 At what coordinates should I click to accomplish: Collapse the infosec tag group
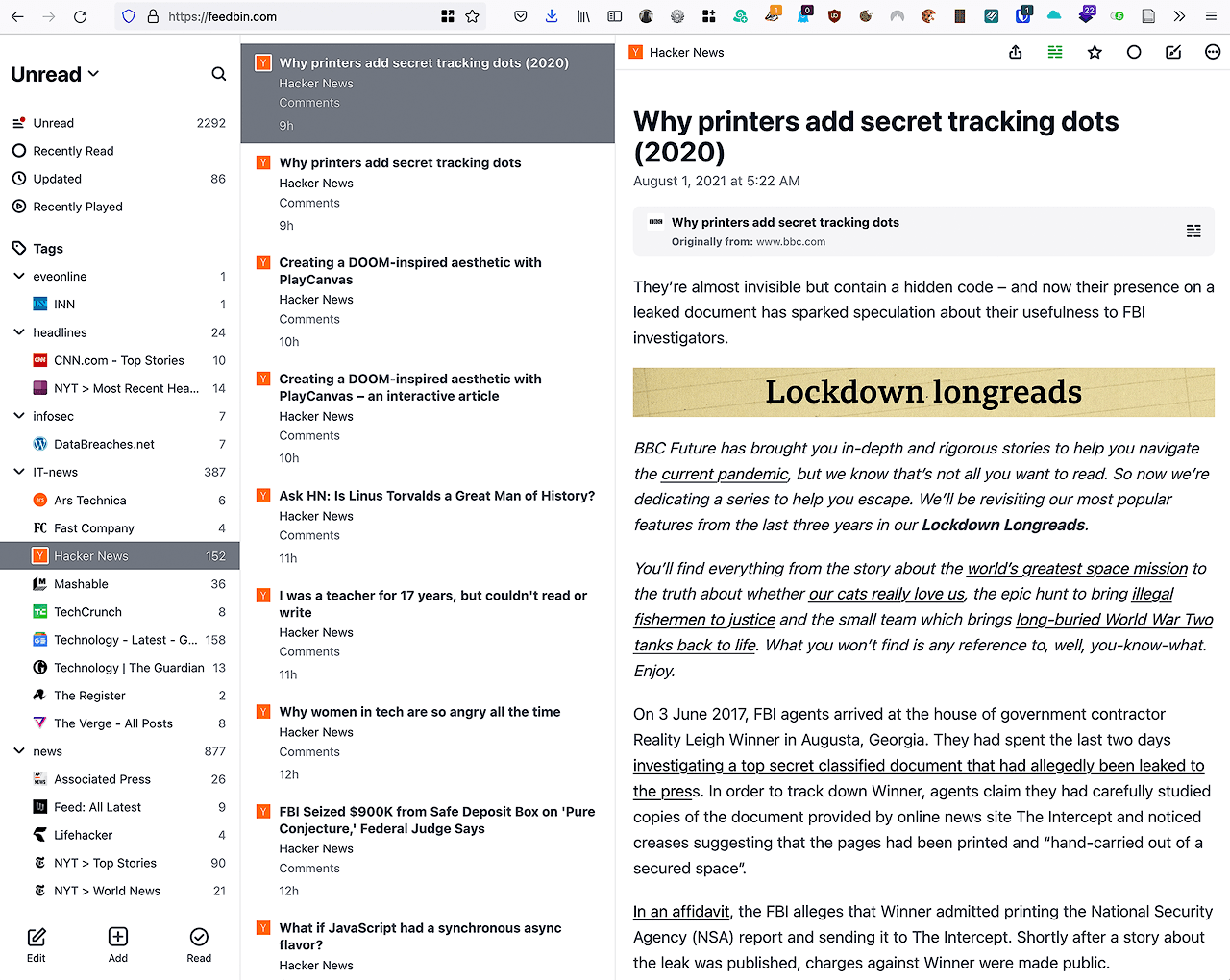tap(19, 416)
